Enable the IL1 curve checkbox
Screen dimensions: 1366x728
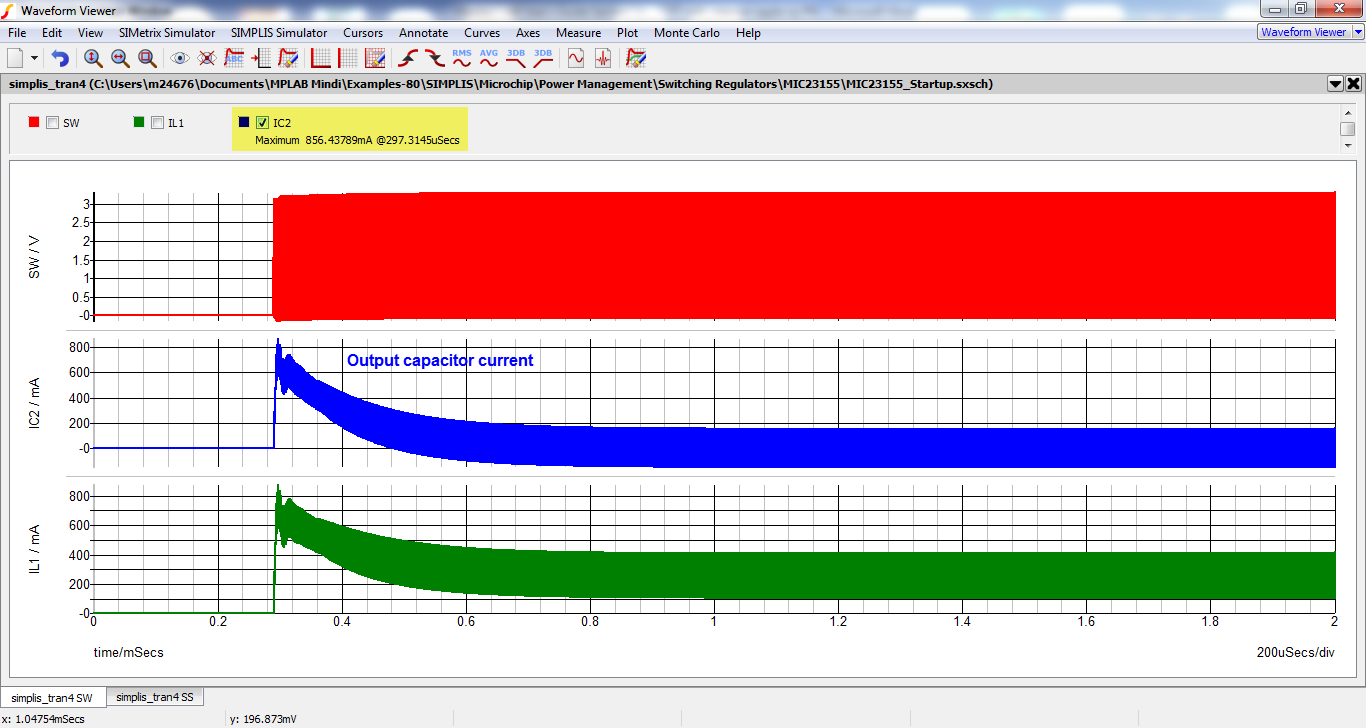(157, 122)
